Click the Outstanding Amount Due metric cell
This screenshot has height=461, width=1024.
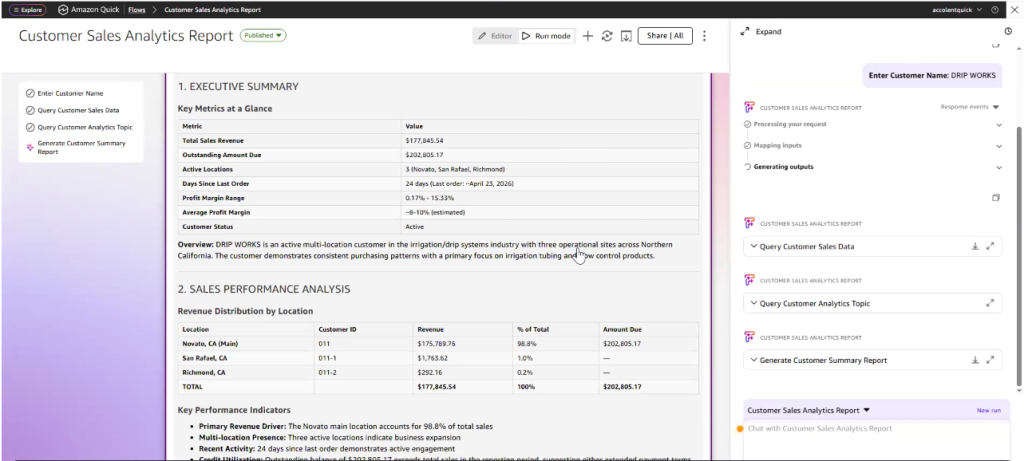[x=289, y=155]
